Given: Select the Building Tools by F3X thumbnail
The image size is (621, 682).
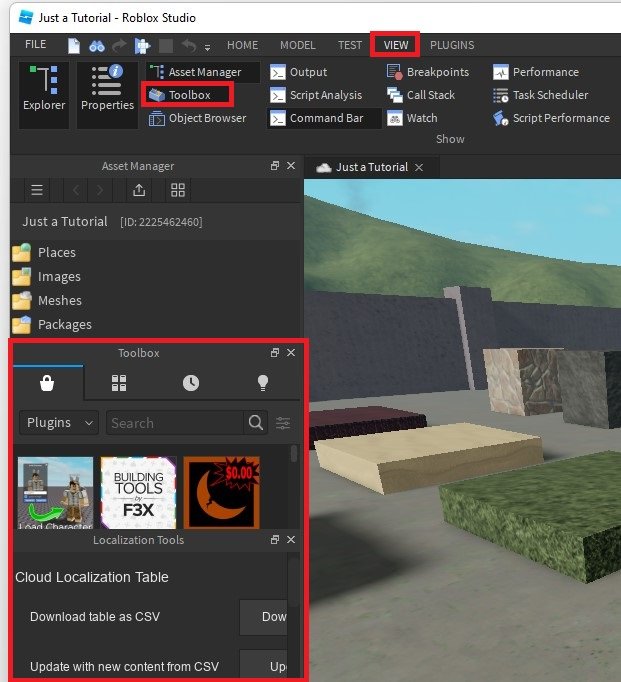Looking at the screenshot, I should (138, 492).
